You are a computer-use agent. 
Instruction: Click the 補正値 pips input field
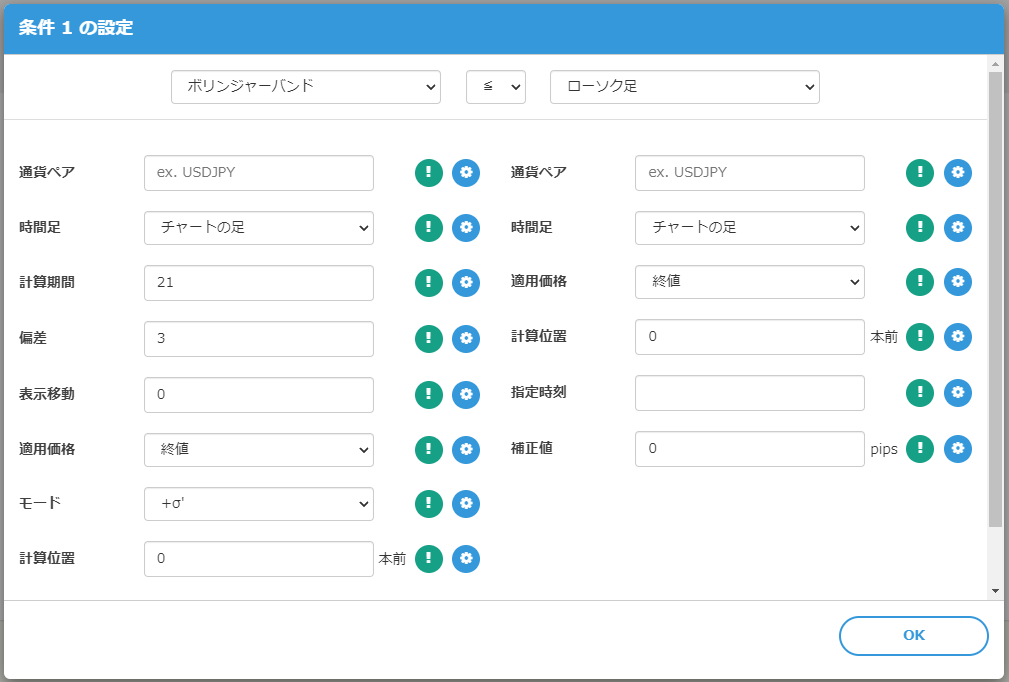coord(749,449)
